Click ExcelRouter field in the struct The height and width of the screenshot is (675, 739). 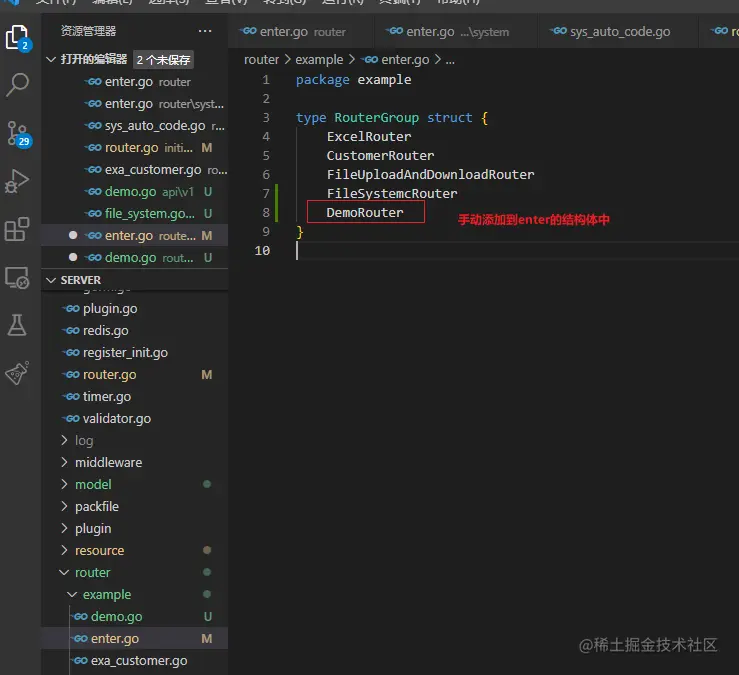coord(369,137)
